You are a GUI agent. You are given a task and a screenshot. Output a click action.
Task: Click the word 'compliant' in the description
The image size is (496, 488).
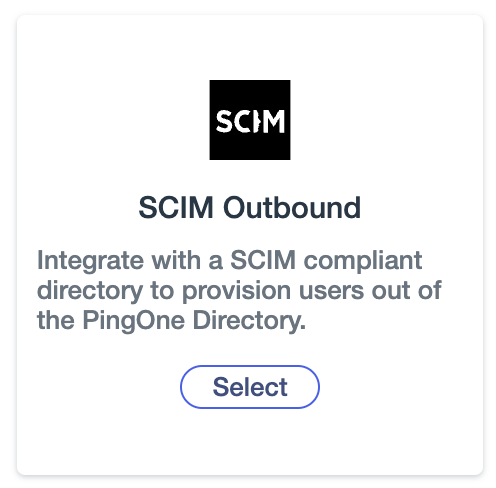[x=363, y=260]
